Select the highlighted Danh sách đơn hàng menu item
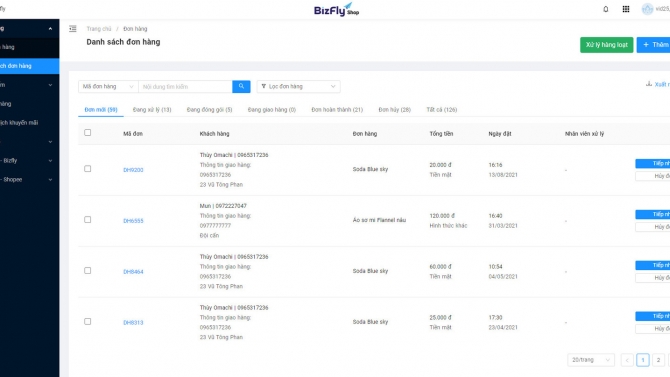The image size is (670, 377). (29, 66)
